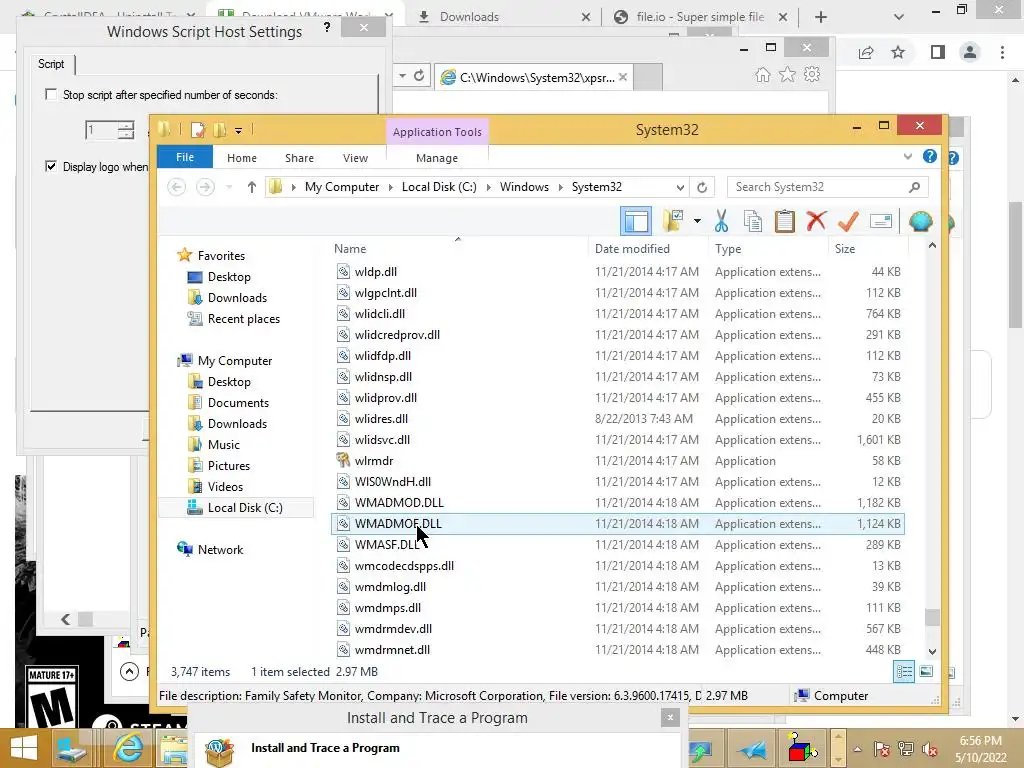Click the folder options icon with checkmark

[673, 221]
